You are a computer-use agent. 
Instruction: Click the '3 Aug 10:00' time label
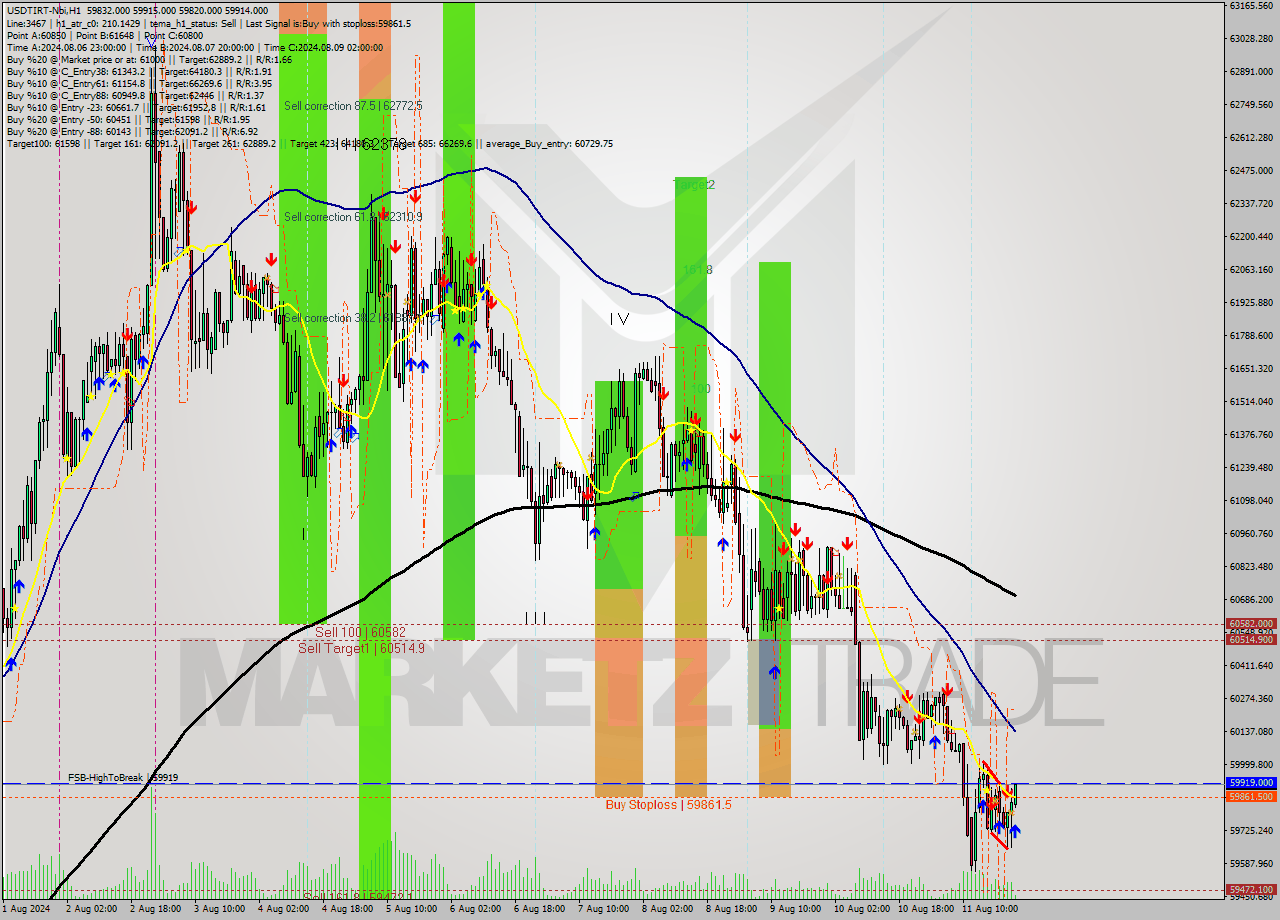[x=217, y=908]
